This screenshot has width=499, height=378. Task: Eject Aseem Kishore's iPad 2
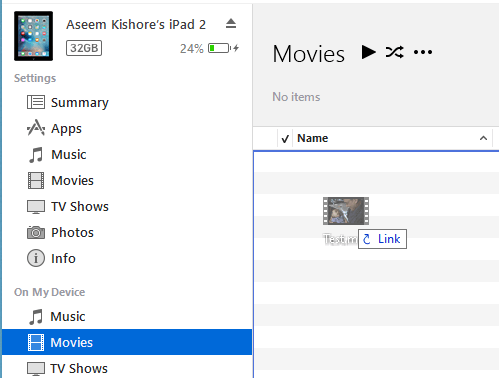(x=231, y=24)
